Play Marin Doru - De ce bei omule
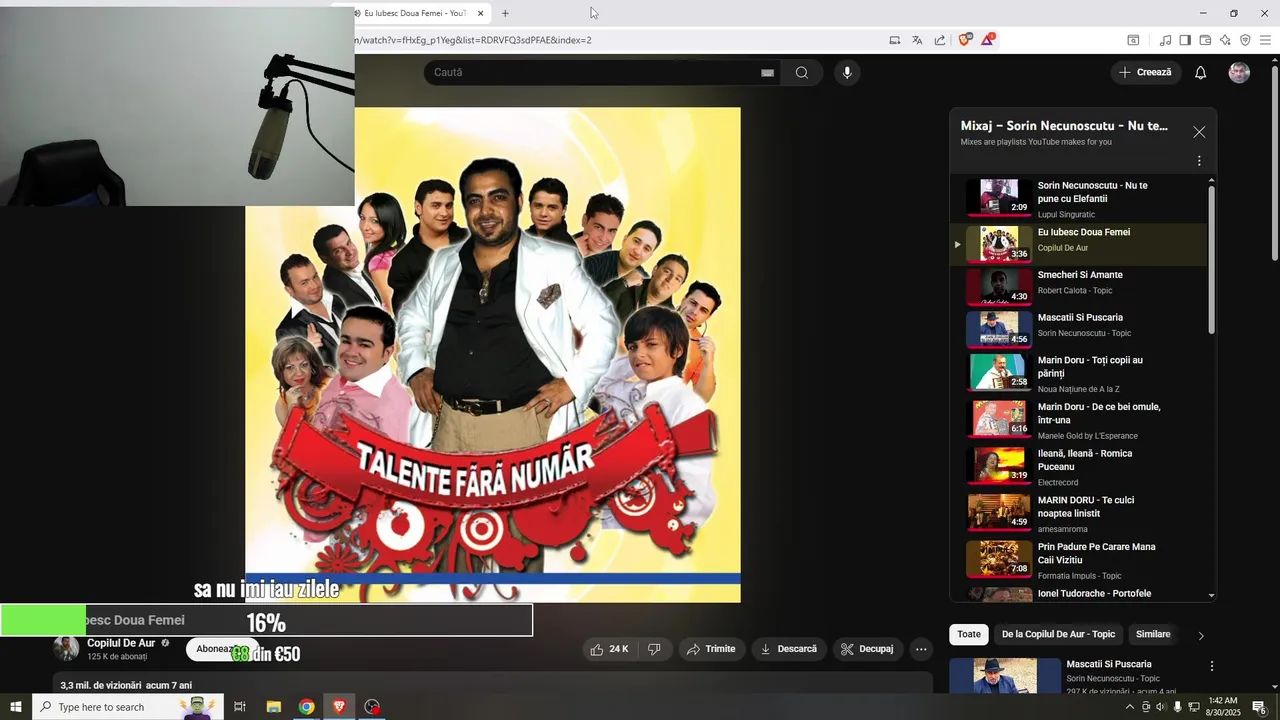The height and width of the screenshot is (720, 1280). coord(1080,420)
